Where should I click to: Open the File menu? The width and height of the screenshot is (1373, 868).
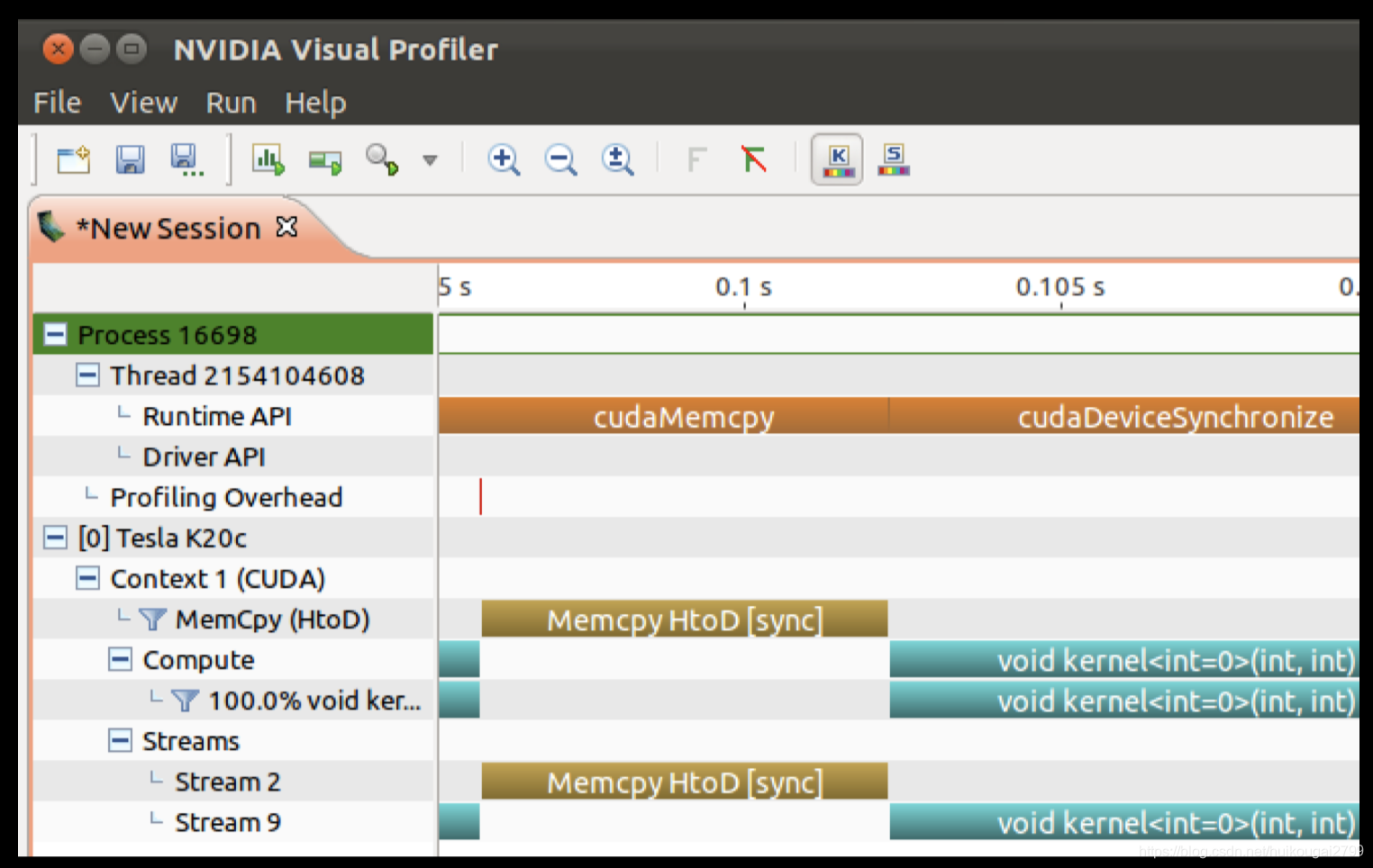click(57, 103)
